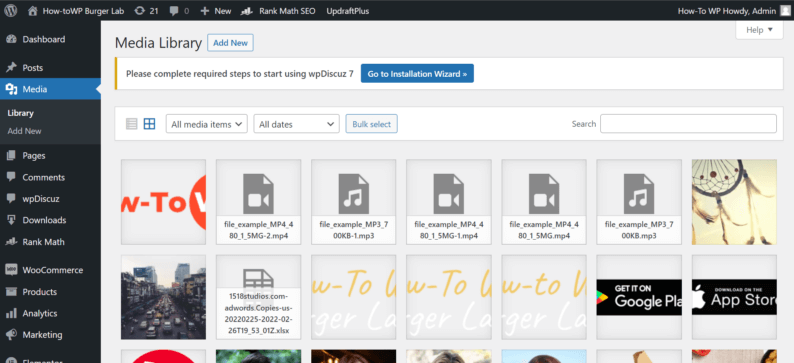
Task: Click the home icon beside How-toWP Burger Lab
Action: pos(33,11)
